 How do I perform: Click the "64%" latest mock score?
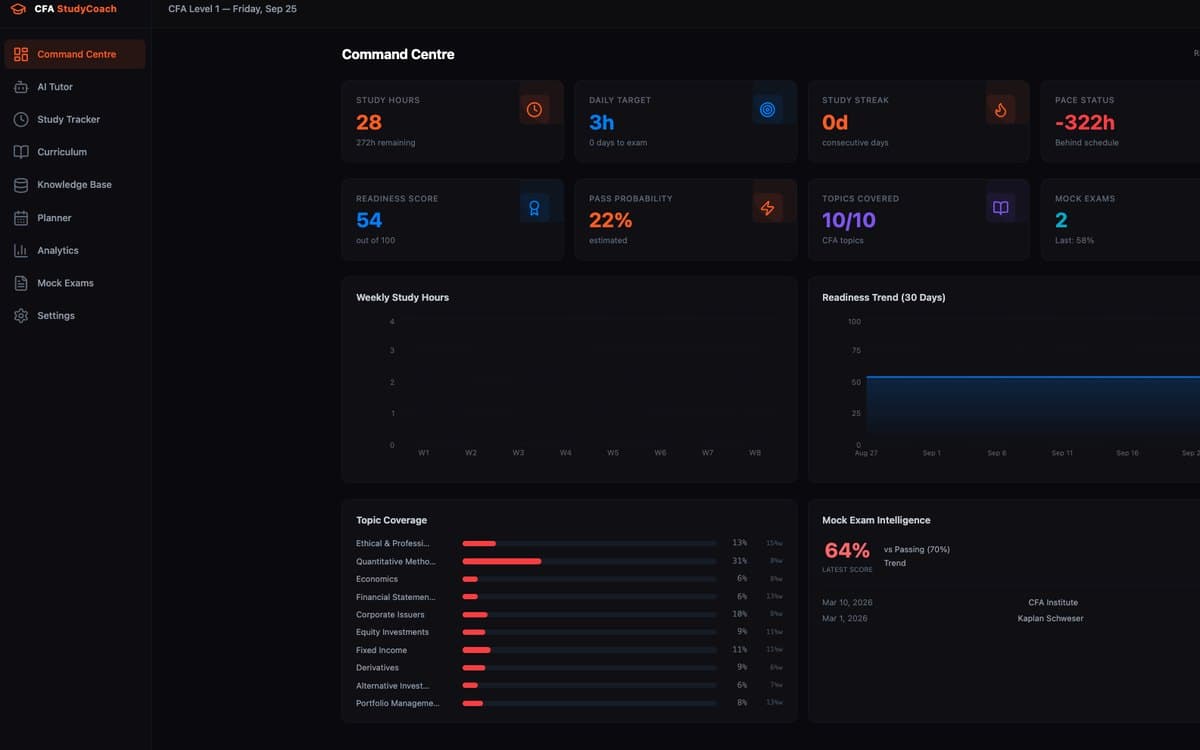[x=847, y=551]
